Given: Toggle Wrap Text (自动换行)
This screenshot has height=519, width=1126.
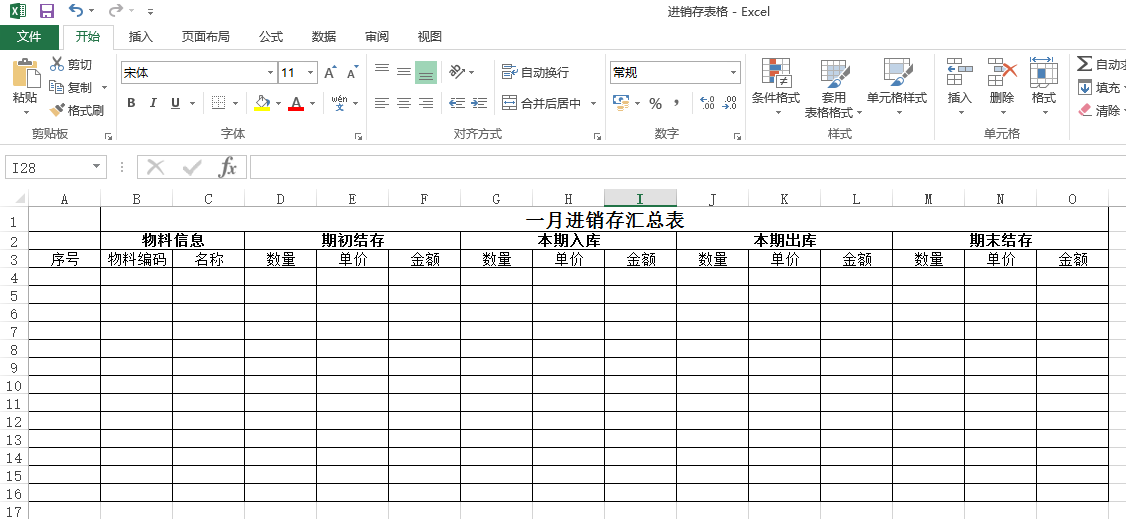Looking at the screenshot, I should click(536, 73).
